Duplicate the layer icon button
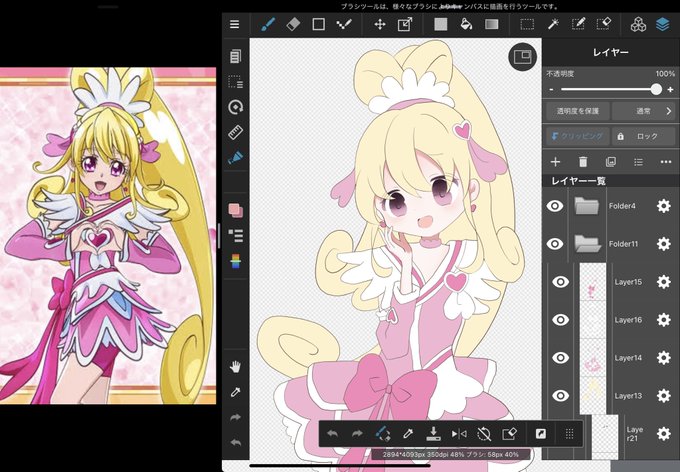 [x=611, y=162]
